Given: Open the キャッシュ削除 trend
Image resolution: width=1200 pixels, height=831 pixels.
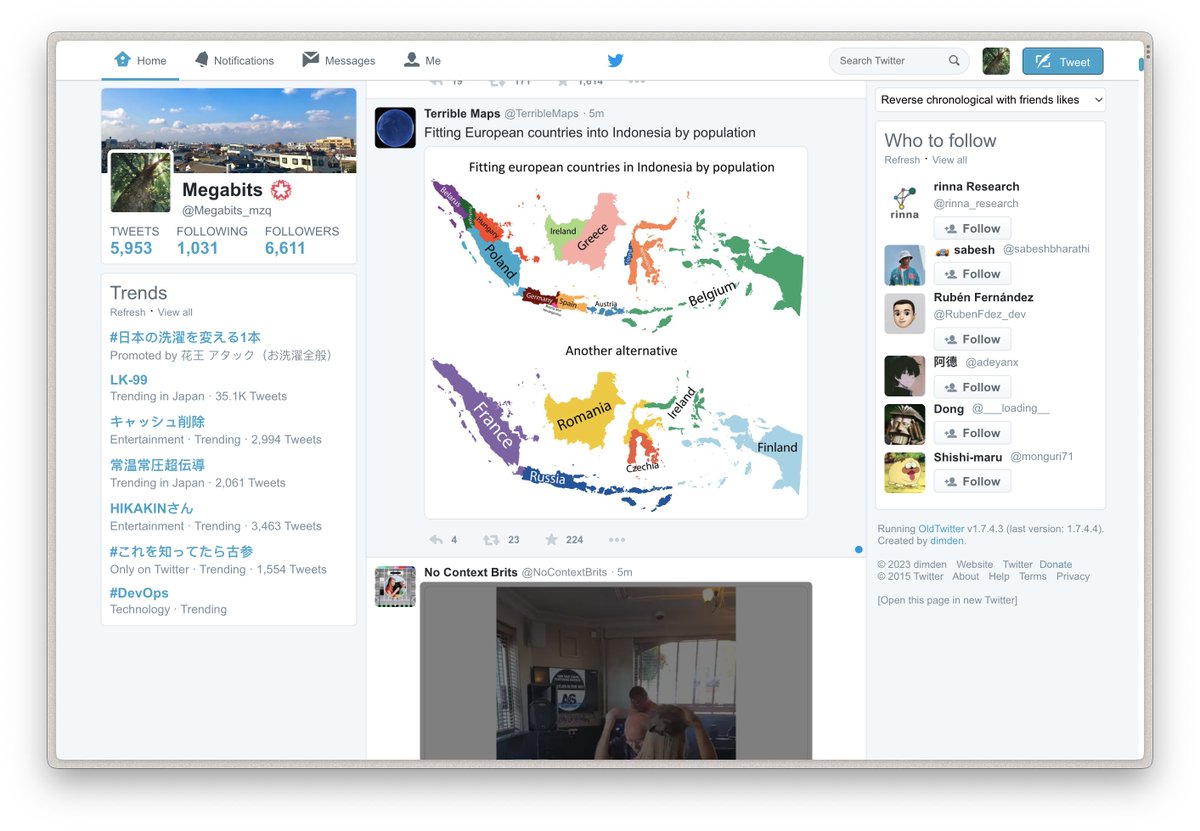Looking at the screenshot, I should pyautogui.click(x=157, y=422).
